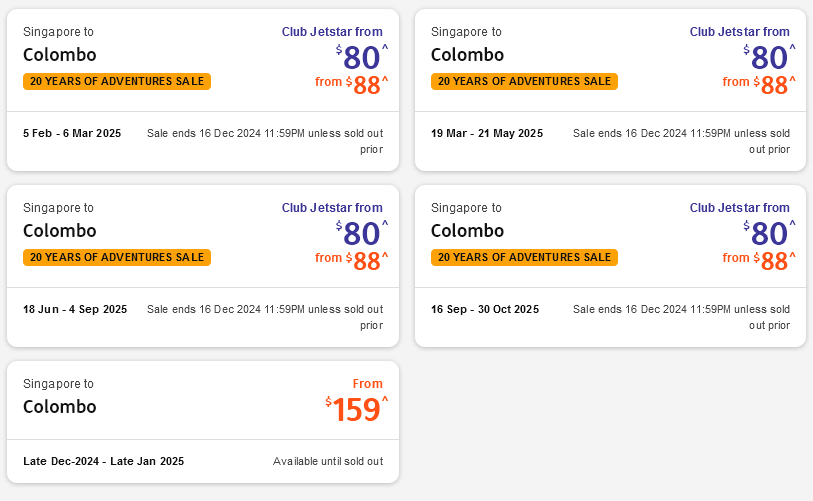This screenshot has height=501, width=813.
Task: Select Club Jetstar $80 price on 18 Jun card
Action: click(x=361, y=234)
